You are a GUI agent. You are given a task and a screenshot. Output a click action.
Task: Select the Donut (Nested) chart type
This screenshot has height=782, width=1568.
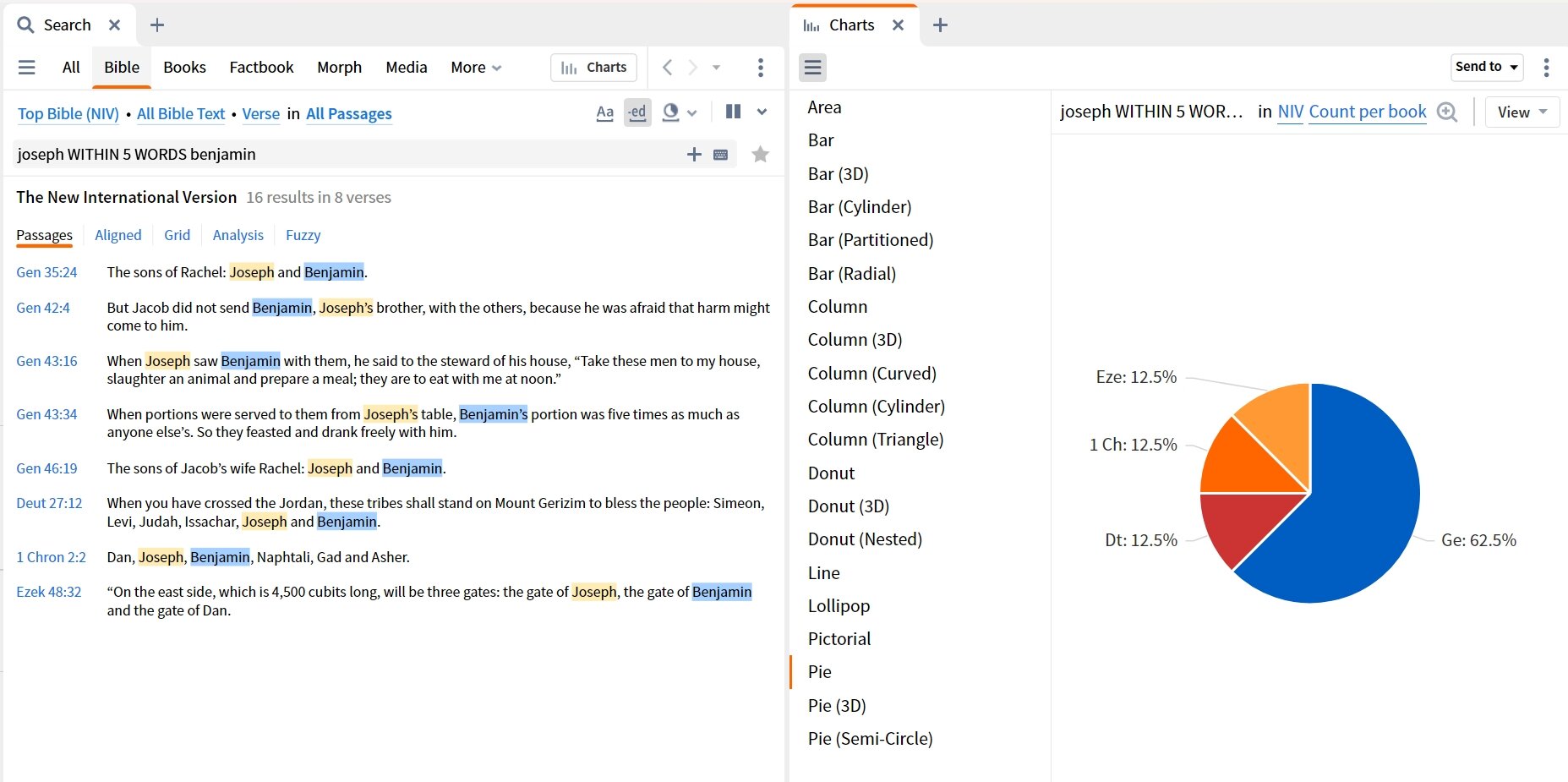tap(865, 539)
